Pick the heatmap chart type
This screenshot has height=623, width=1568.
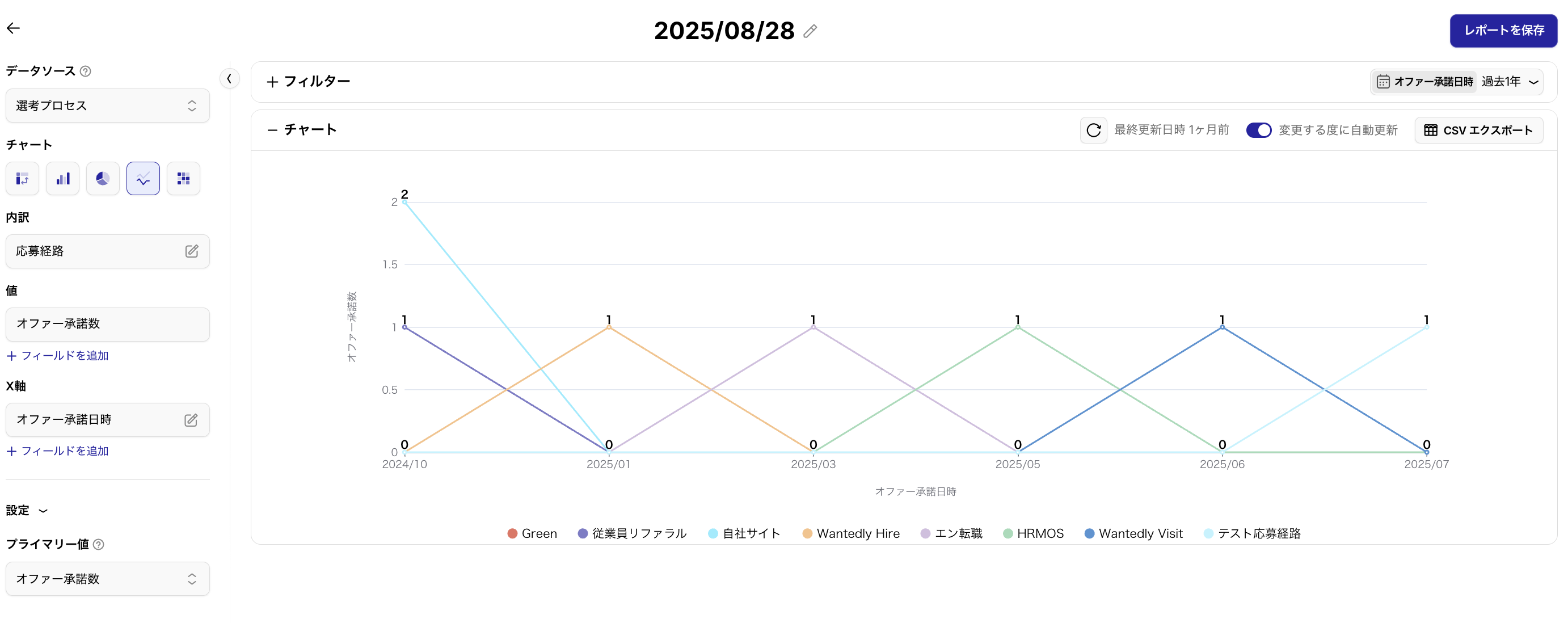[183, 178]
